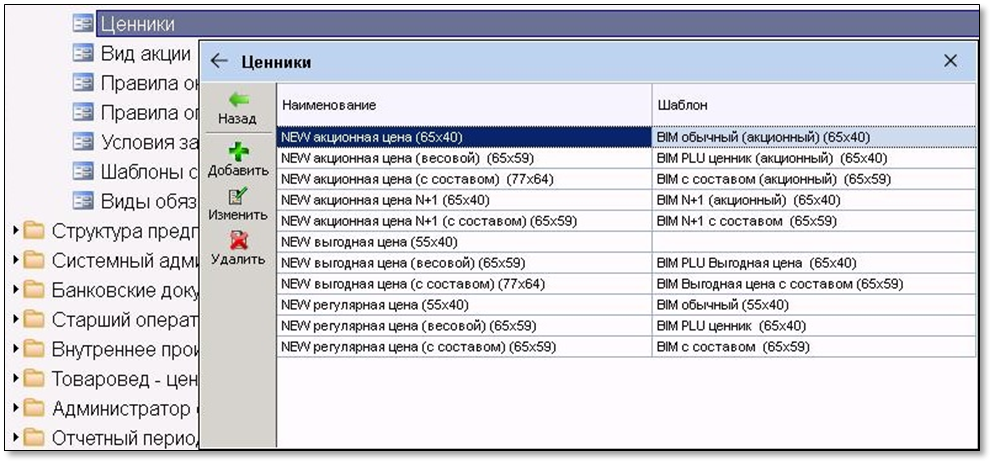The width and height of the screenshot is (993, 464).
Task: Click the green Назад arrow icon
Action: pyautogui.click(x=238, y=100)
